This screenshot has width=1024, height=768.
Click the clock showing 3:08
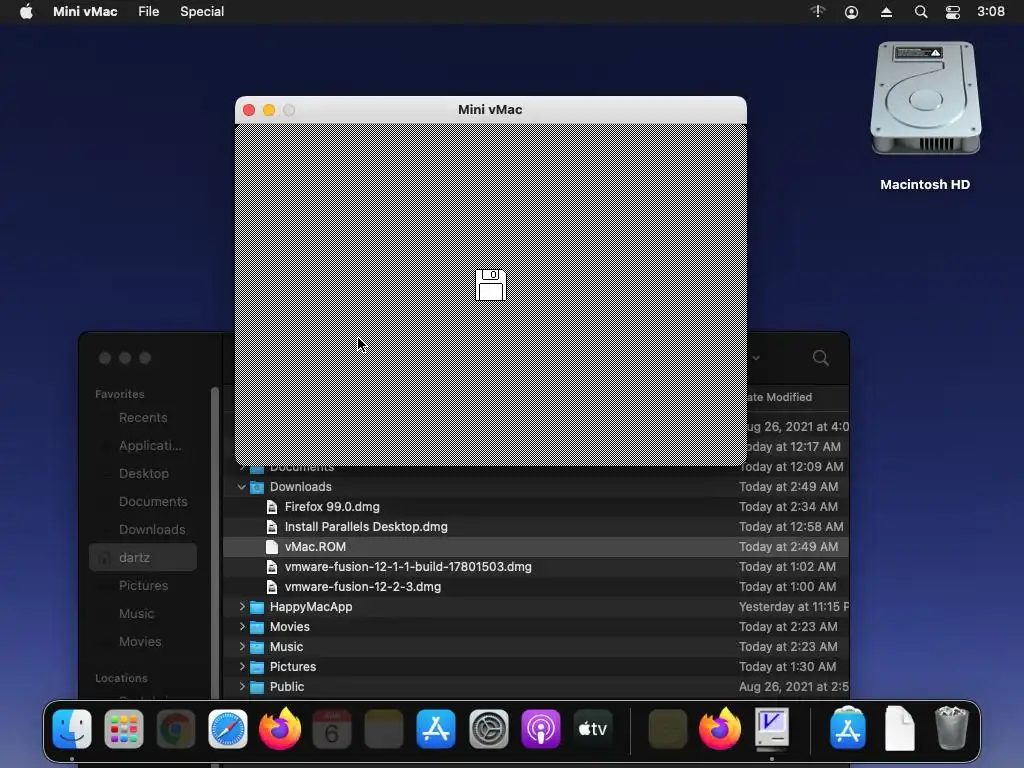click(991, 12)
